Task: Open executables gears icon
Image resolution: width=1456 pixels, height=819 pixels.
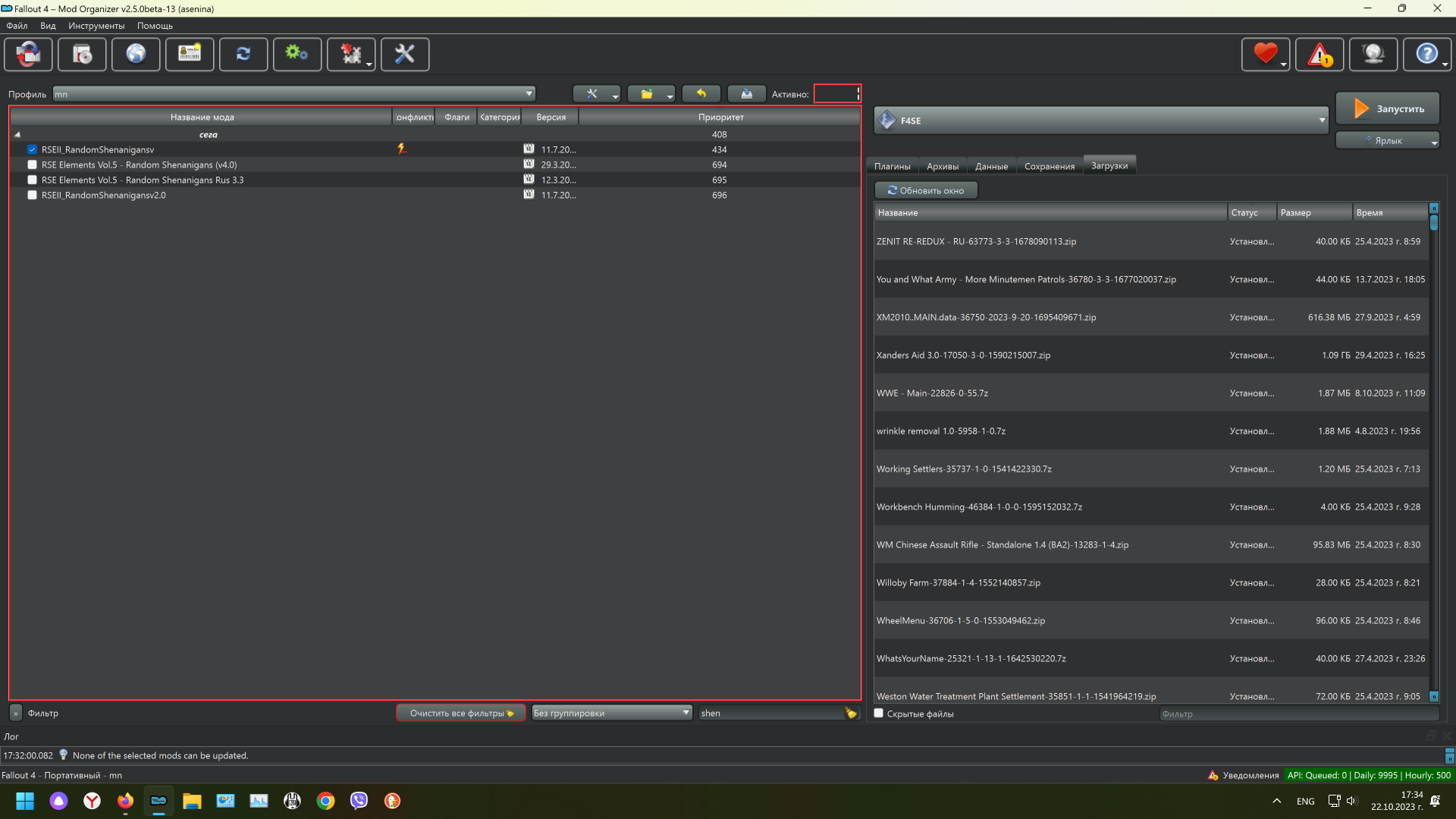Action: click(297, 55)
